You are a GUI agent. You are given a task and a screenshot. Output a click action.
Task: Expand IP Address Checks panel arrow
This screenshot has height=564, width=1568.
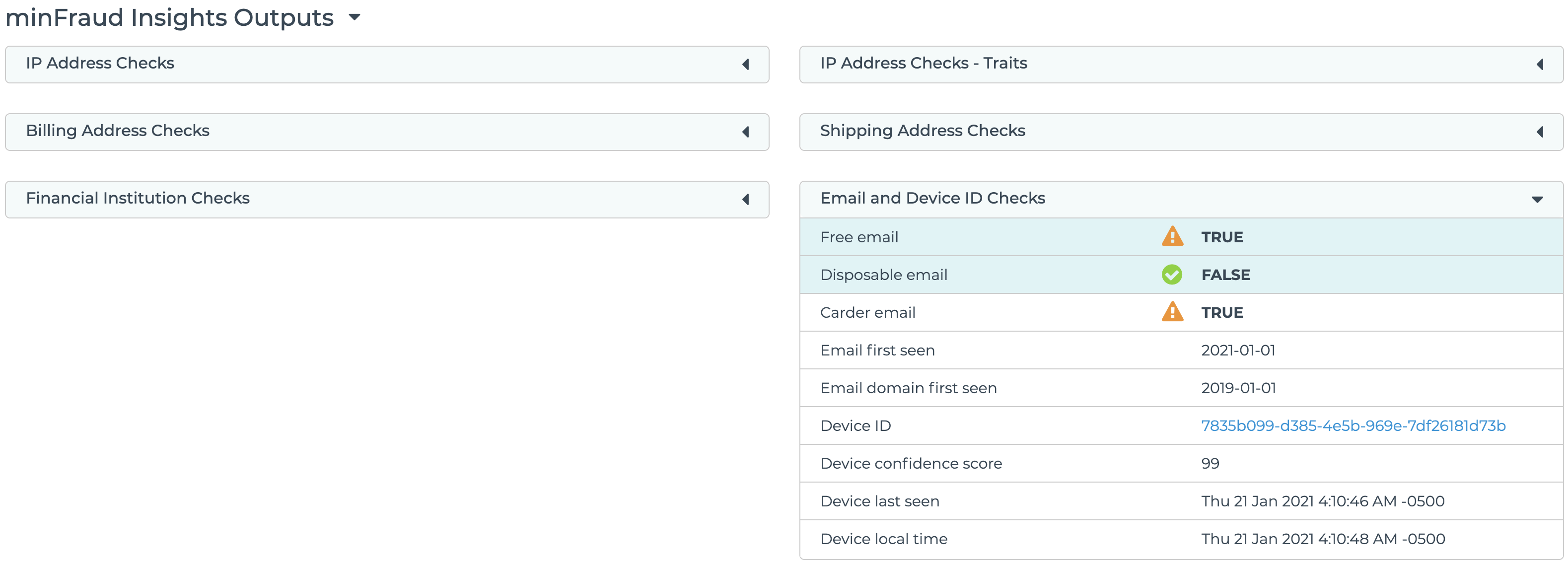[x=746, y=64]
